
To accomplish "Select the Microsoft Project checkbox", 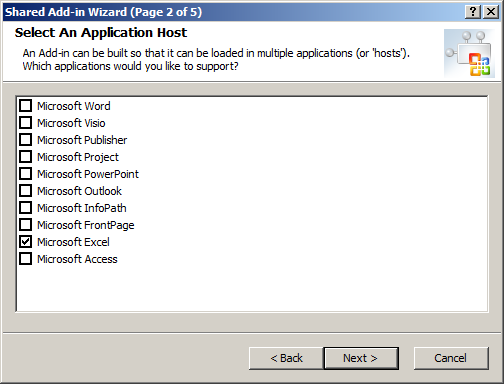I will 25,157.
